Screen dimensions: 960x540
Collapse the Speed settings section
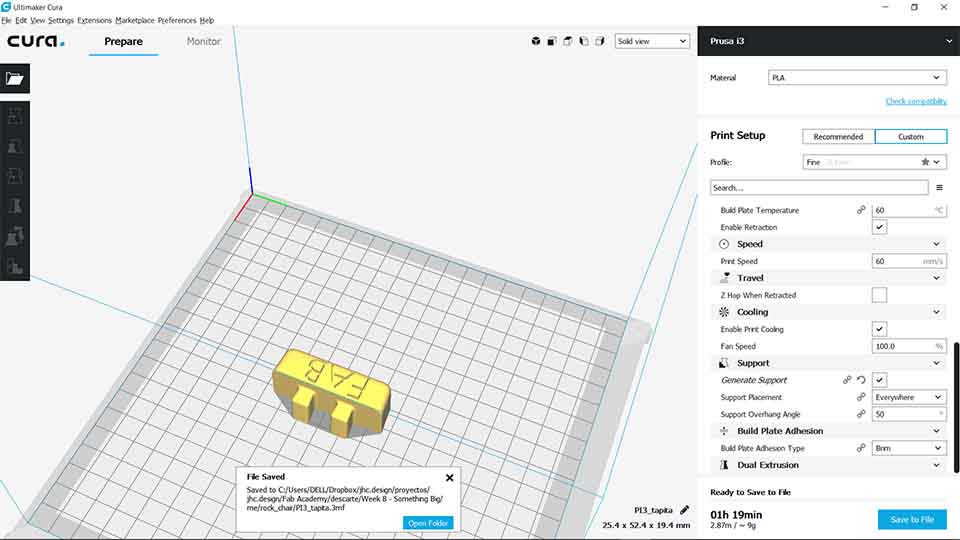pyautogui.click(x=828, y=244)
